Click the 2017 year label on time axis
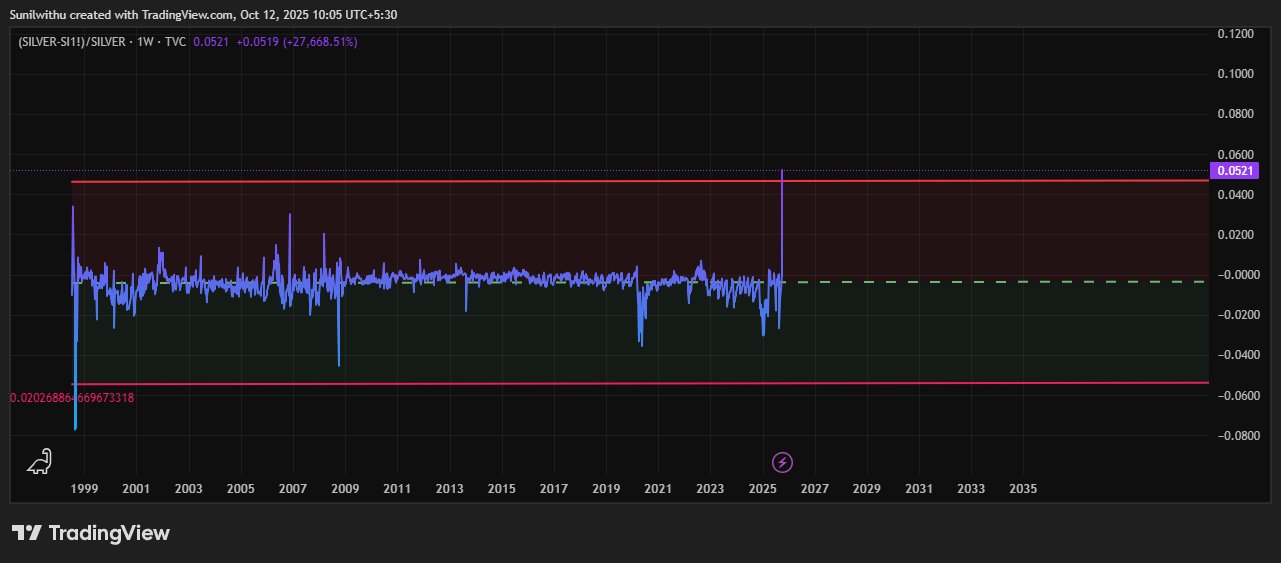This screenshot has width=1281, height=563. click(x=554, y=489)
